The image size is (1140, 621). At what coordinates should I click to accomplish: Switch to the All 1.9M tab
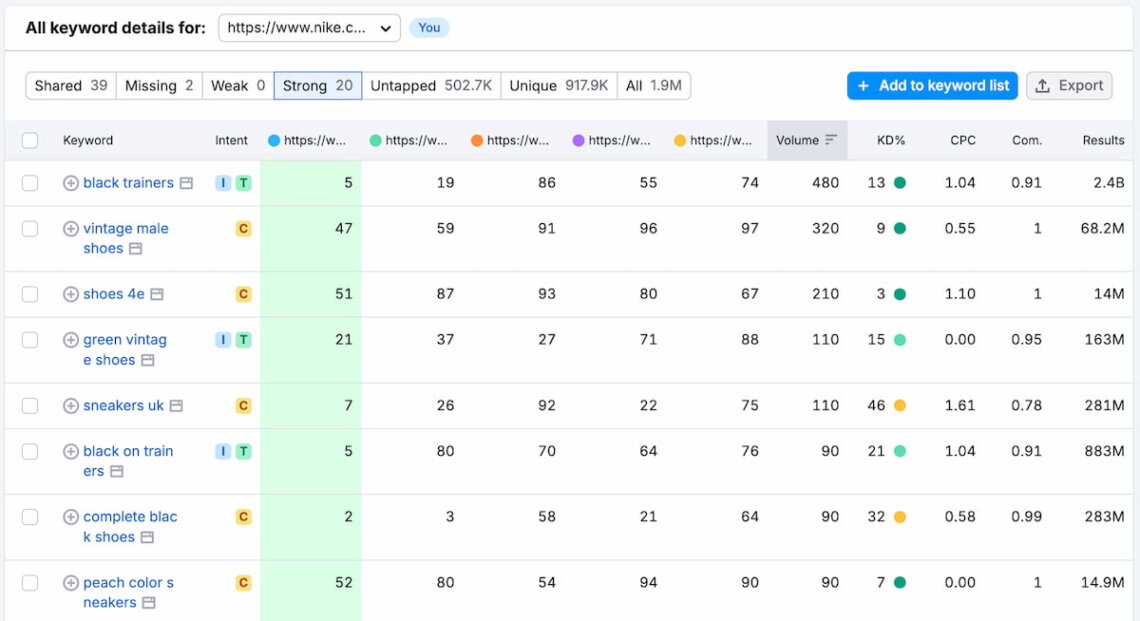pyautogui.click(x=654, y=86)
